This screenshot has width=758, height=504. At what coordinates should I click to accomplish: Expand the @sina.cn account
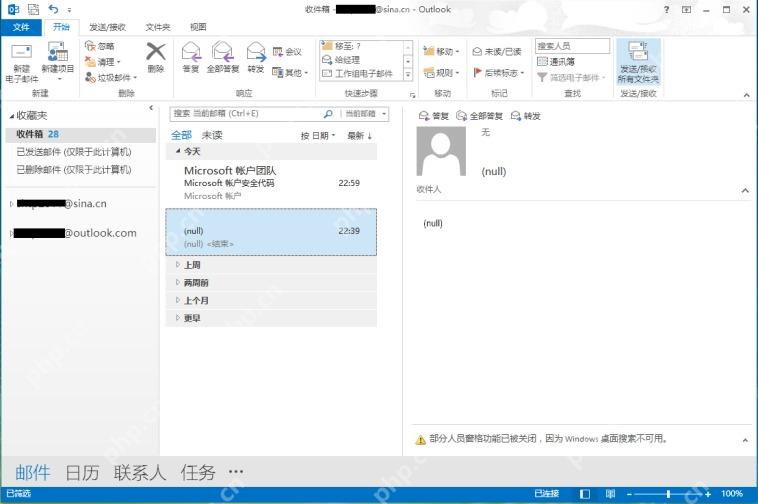(x=12, y=204)
